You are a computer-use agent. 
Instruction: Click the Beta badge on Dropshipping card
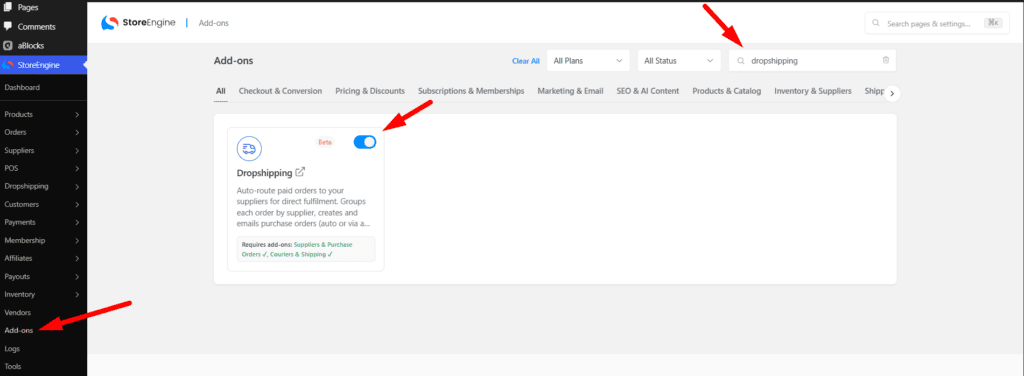325,142
